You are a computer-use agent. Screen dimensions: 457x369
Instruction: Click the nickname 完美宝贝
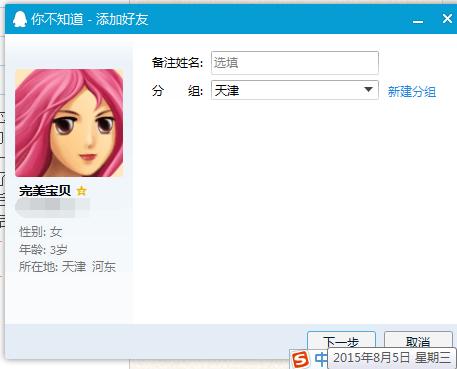(45, 191)
